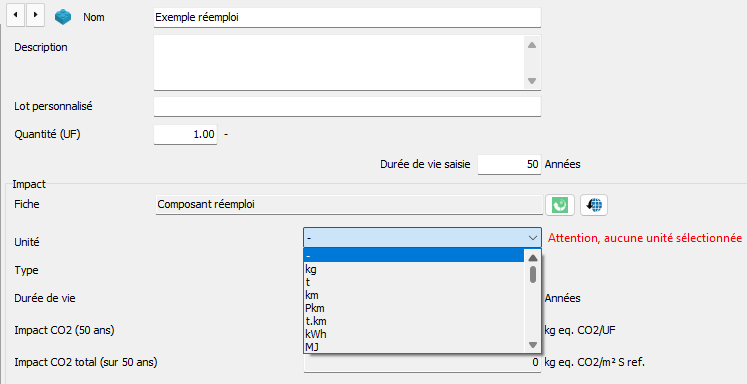Choose 'MJ' from the unit list
Screen dimensions: 747x384
(414, 347)
